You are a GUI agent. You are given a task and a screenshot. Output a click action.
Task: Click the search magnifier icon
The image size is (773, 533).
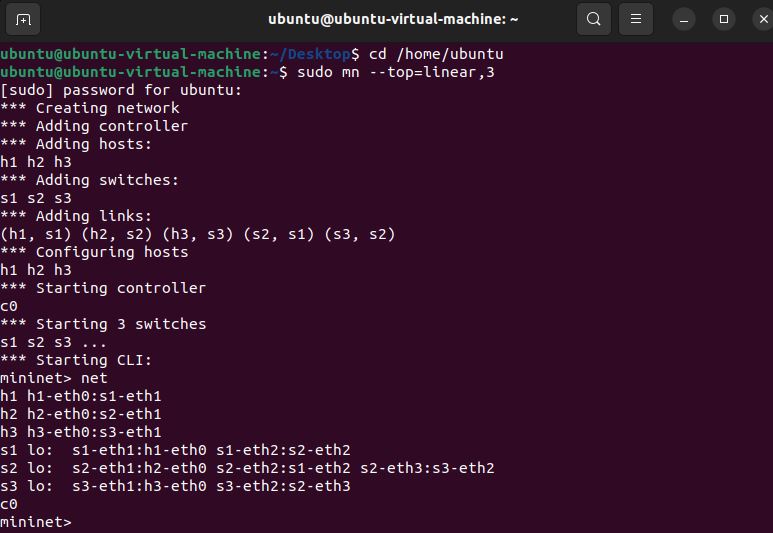click(594, 19)
